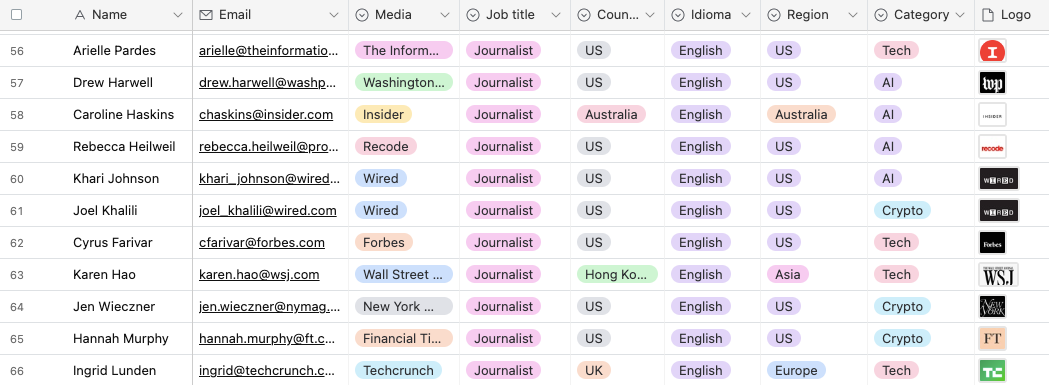The image size is (1049, 385).
Task: Toggle the select-all checkbox in header
Action: pyautogui.click(x=17, y=15)
